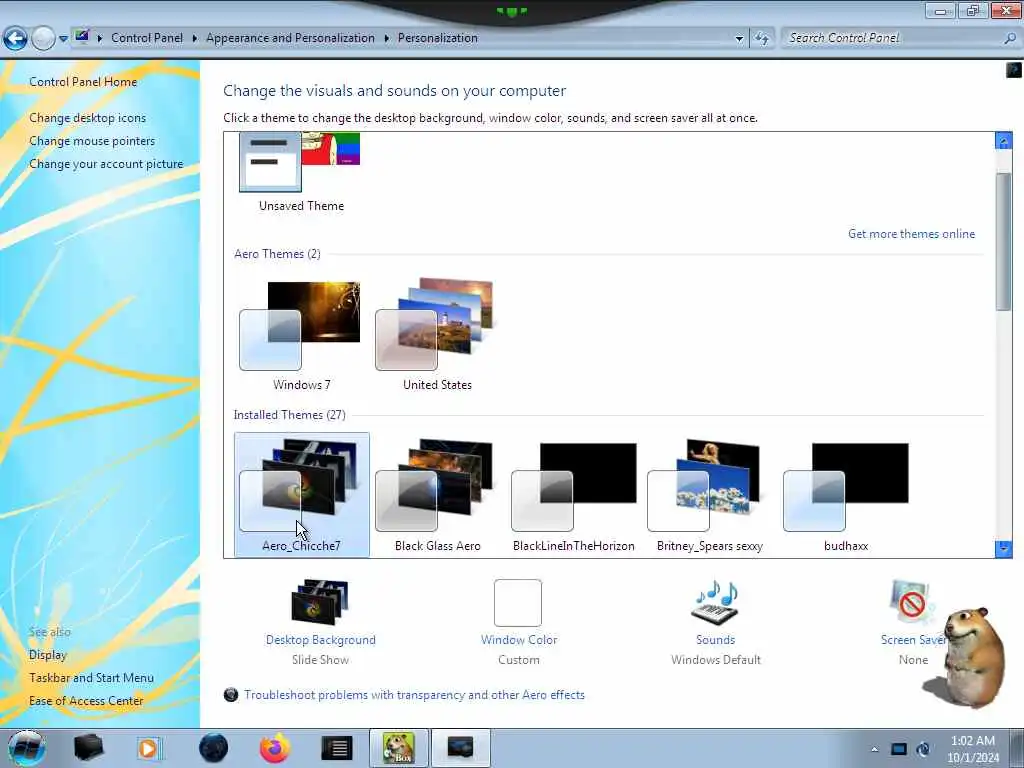Image resolution: width=1024 pixels, height=768 pixels.
Task: Click Get more themes online link
Action: (911, 234)
